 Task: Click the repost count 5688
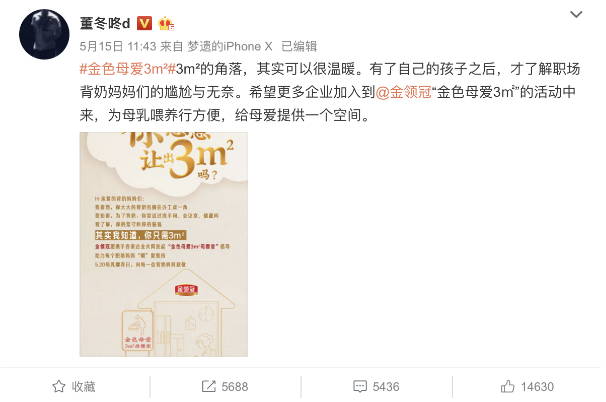tap(235, 387)
